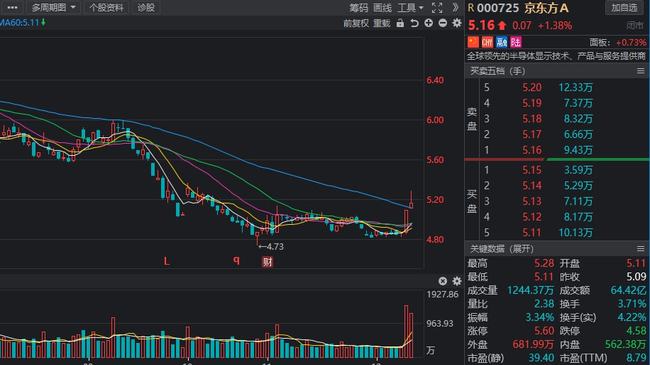Enter fullscreen chart mode icon

[437, 7]
